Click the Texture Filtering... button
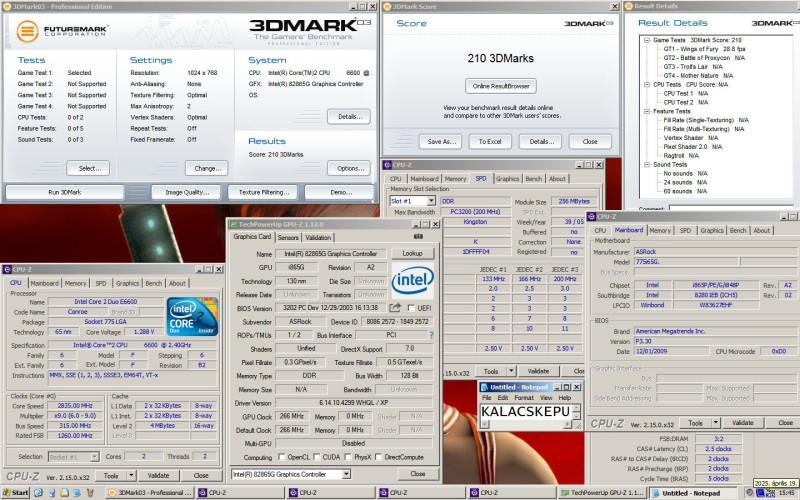This screenshot has width=800, height=500. click(264, 192)
